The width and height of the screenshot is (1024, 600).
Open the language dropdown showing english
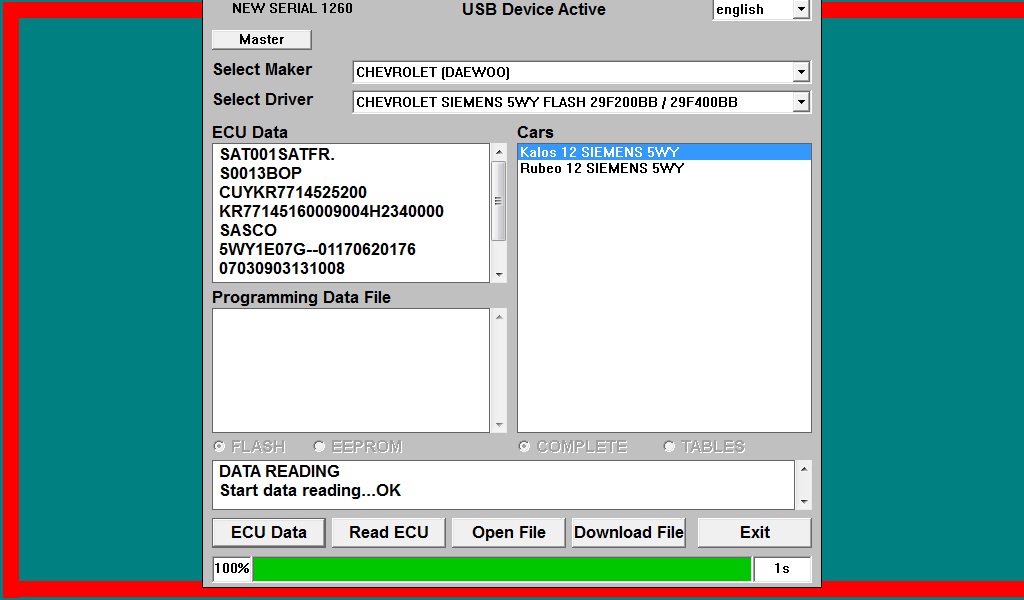point(801,9)
